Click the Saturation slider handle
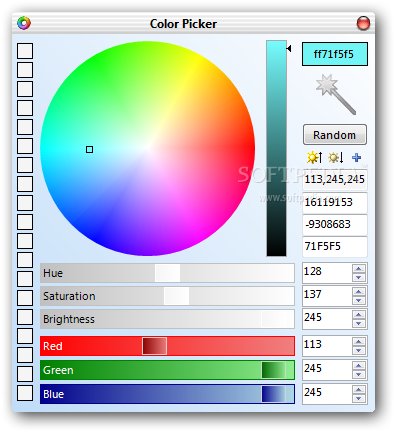 (x=176, y=296)
